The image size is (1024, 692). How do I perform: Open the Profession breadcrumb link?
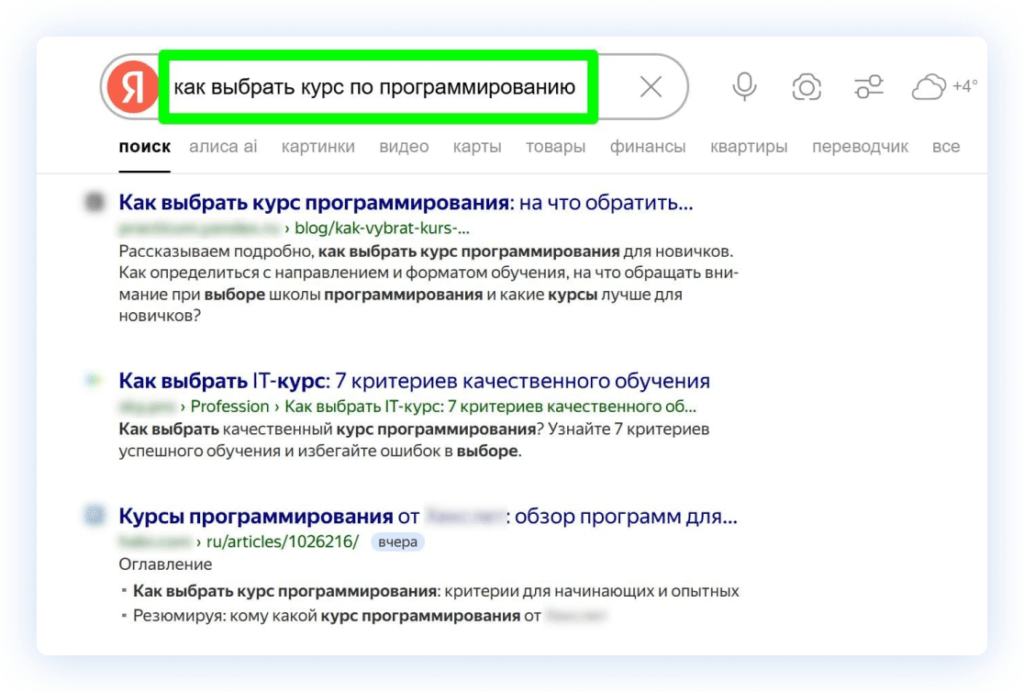pos(229,407)
